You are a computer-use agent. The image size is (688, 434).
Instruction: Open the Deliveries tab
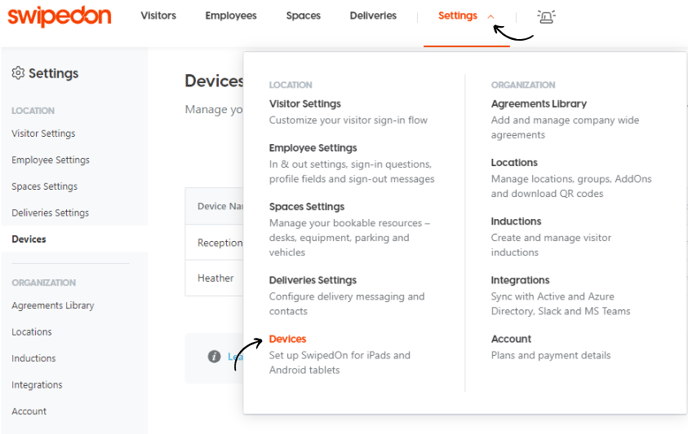[x=373, y=16]
